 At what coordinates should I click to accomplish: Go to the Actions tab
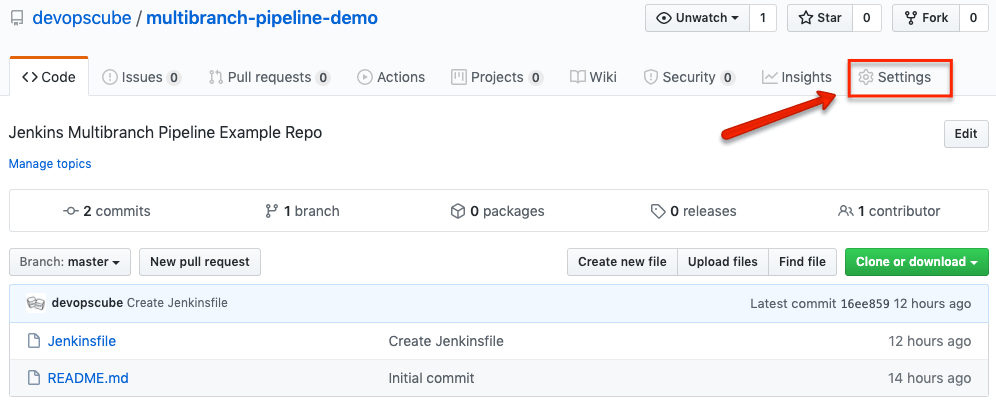coord(390,77)
